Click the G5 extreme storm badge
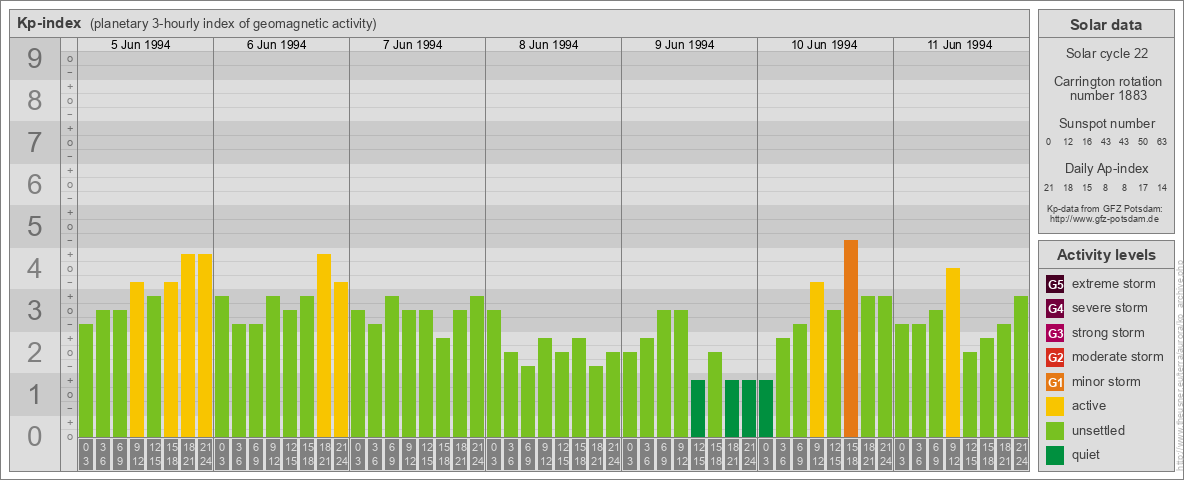This screenshot has width=1184, height=480. click(1055, 285)
